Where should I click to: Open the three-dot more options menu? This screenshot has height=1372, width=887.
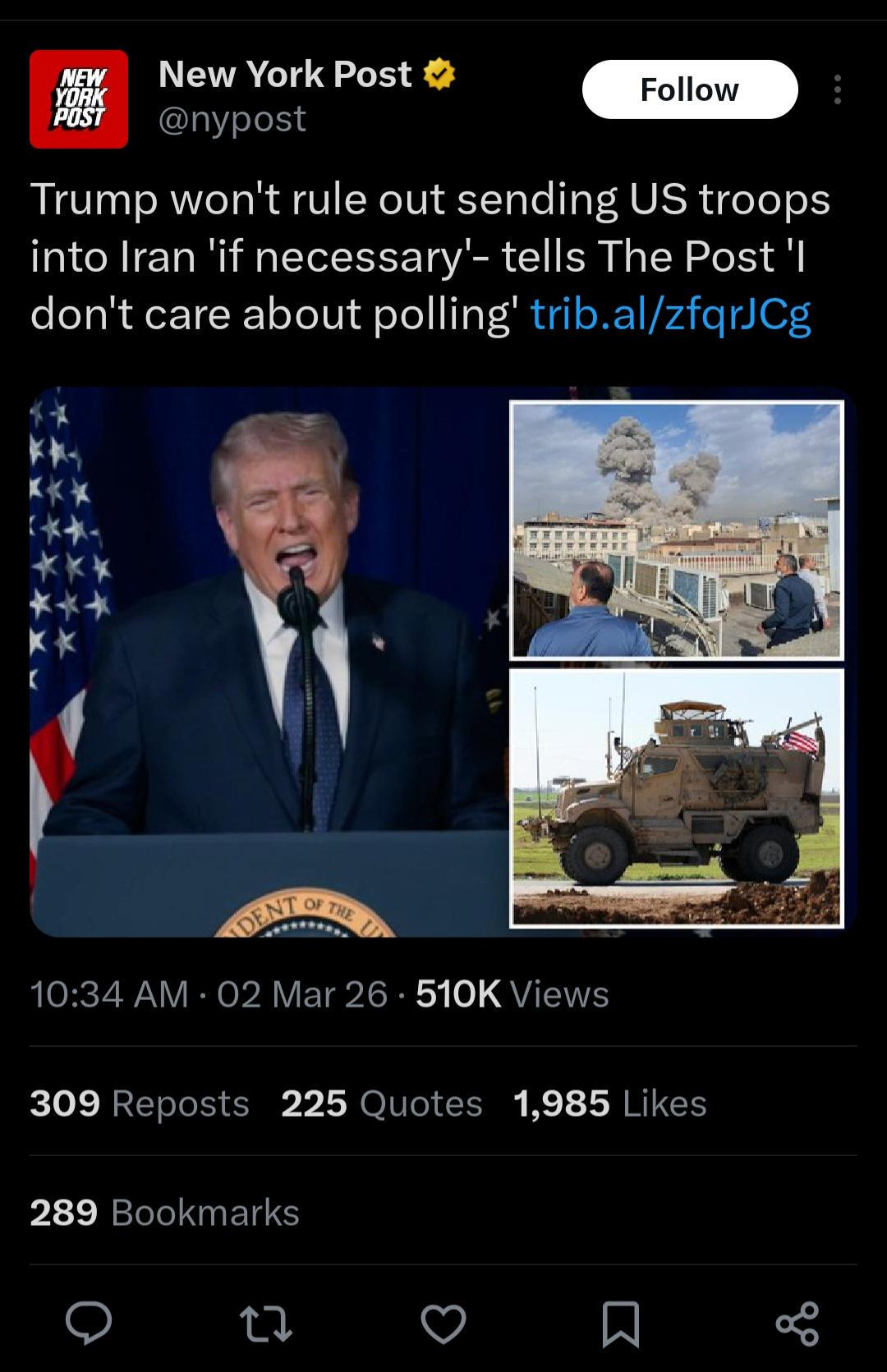[x=837, y=89]
